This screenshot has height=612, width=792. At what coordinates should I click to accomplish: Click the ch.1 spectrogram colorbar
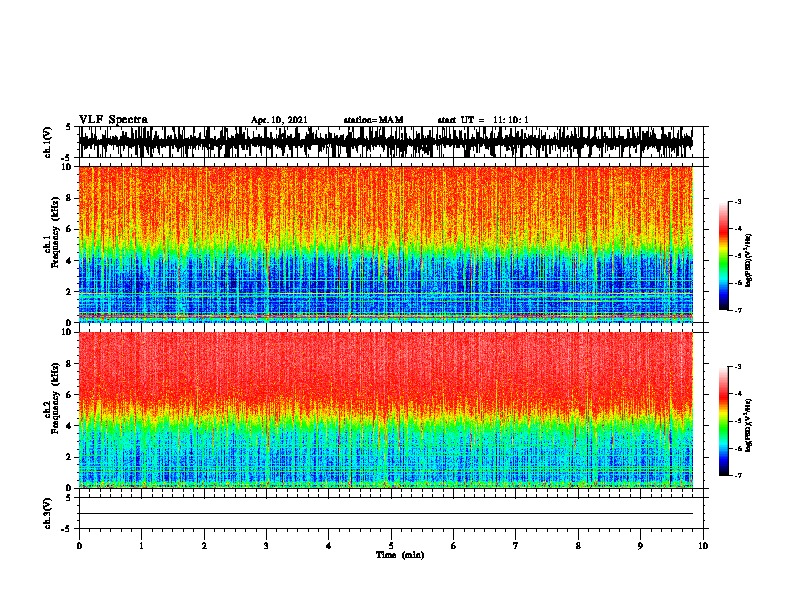pyautogui.click(x=724, y=256)
